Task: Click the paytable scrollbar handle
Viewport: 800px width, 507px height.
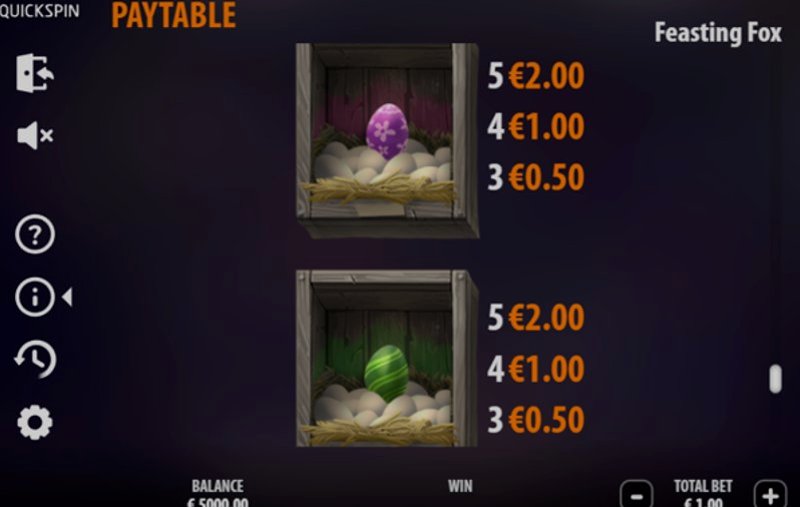Action: click(776, 378)
